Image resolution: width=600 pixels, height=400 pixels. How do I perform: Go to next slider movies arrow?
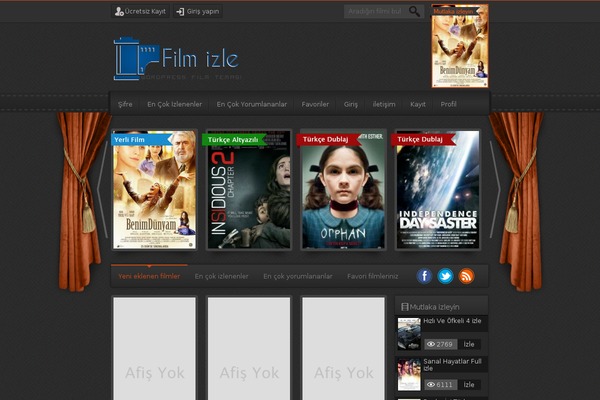coord(496,189)
